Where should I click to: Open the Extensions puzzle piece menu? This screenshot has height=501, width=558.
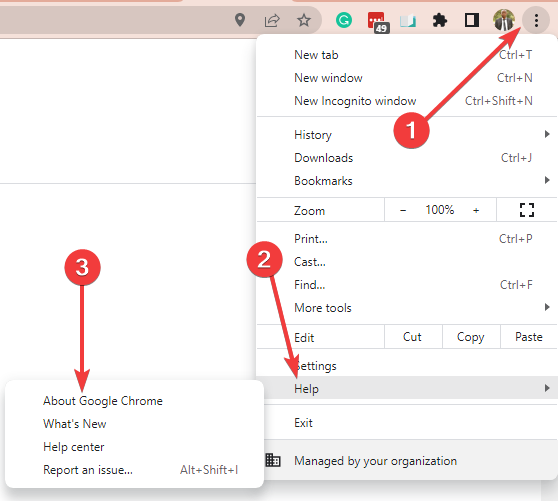[440, 20]
